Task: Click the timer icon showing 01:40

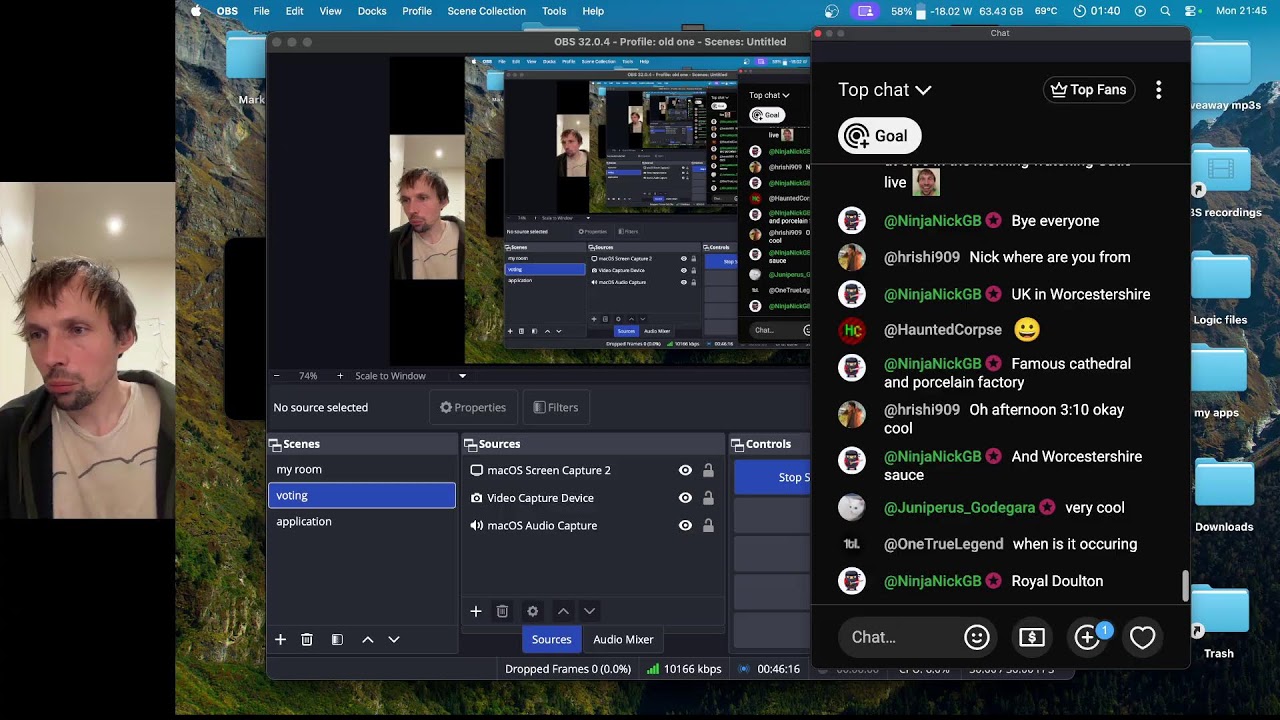Action: coord(1095,11)
